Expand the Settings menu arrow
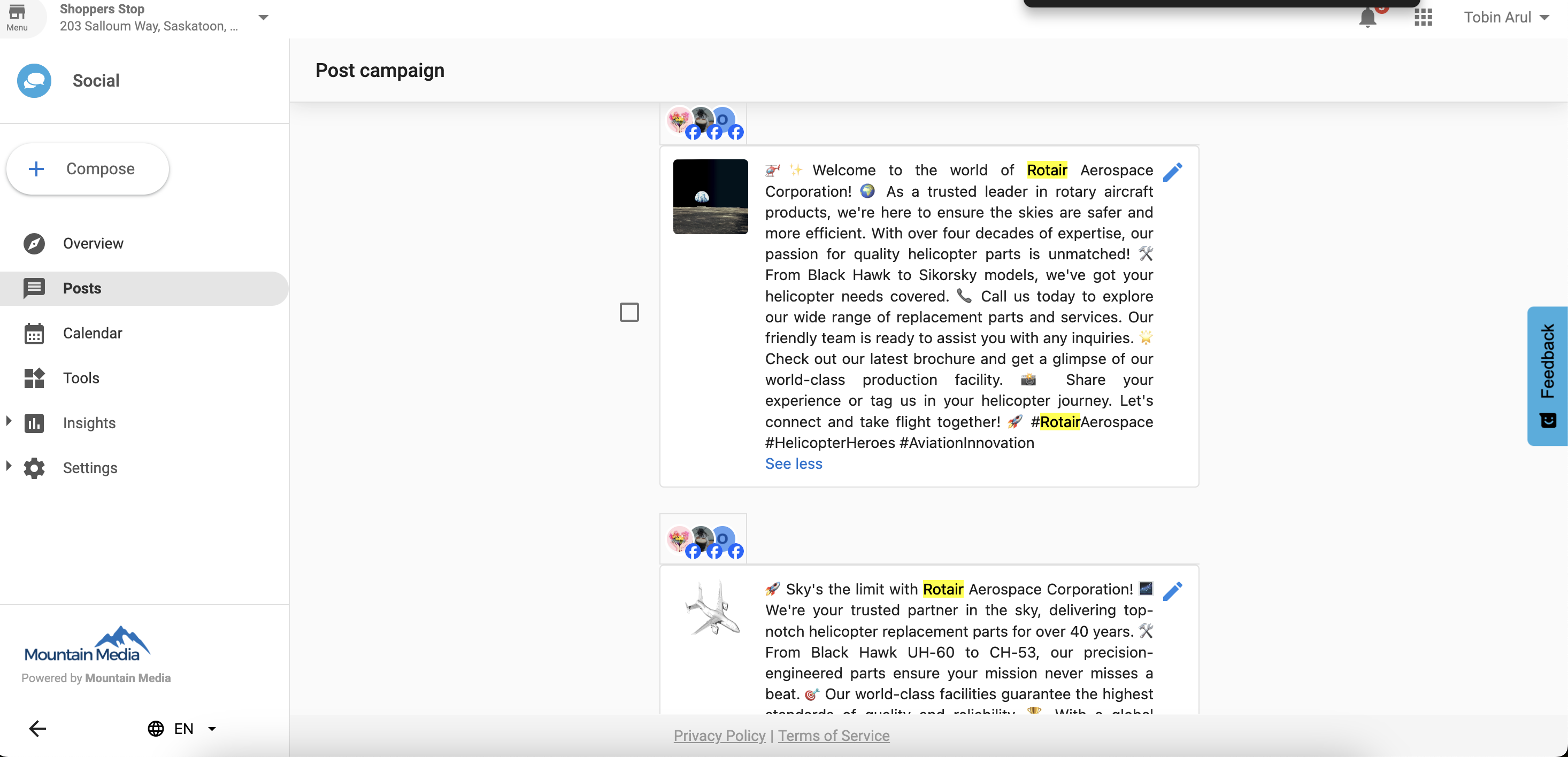The height and width of the screenshot is (757, 1568). [9, 466]
